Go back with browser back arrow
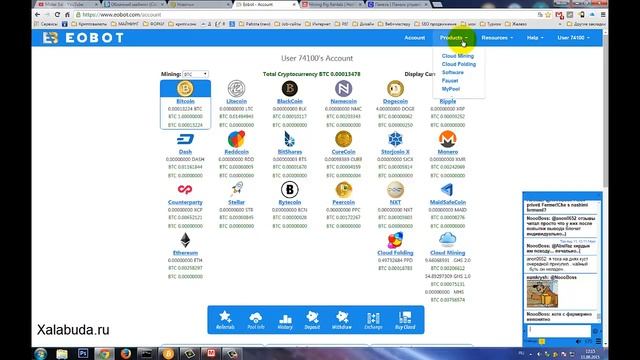Viewport: 640px width, 360px height. click(x=38, y=15)
